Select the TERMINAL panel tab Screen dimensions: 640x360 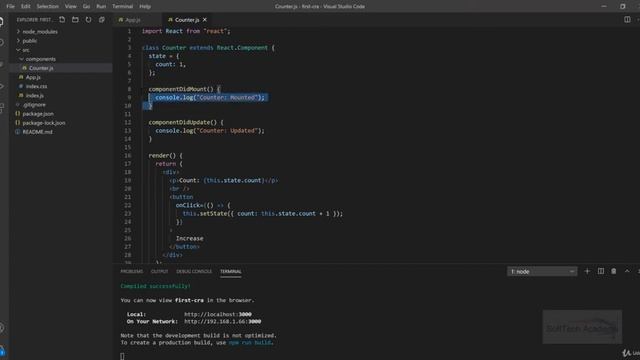click(x=231, y=271)
